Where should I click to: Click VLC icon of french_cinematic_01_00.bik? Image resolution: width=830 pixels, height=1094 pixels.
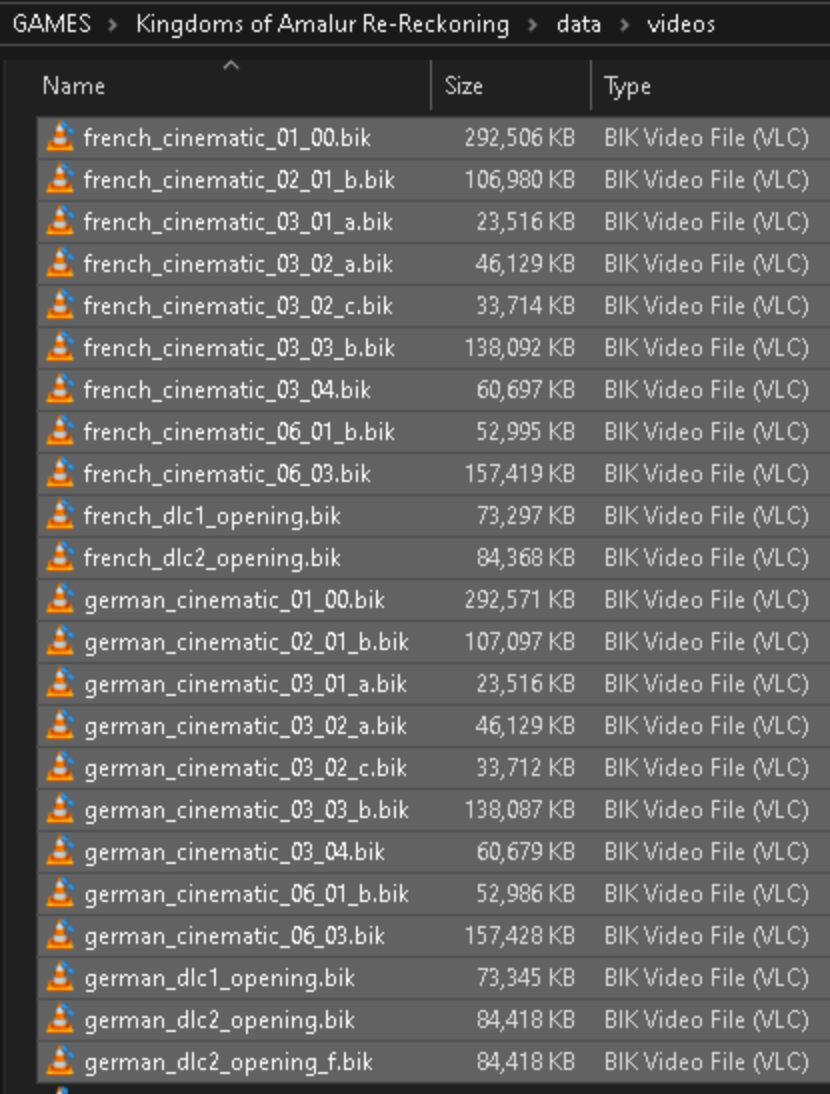pyautogui.click(x=61, y=137)
